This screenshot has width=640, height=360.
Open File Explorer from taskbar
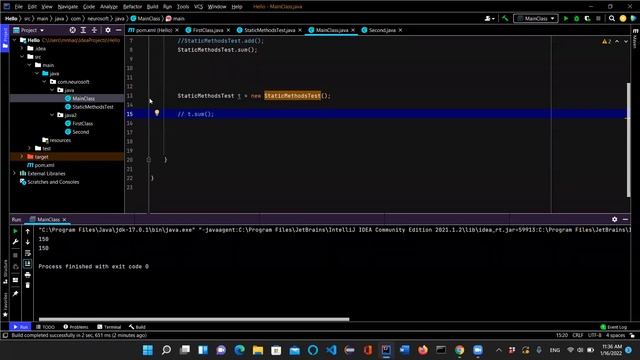[x=258, y=350]
